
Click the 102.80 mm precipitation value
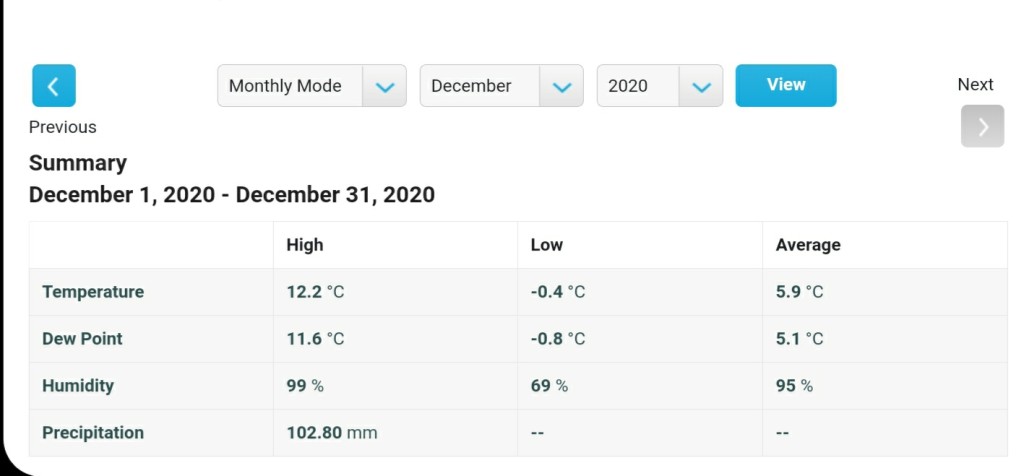click(332, 433)
